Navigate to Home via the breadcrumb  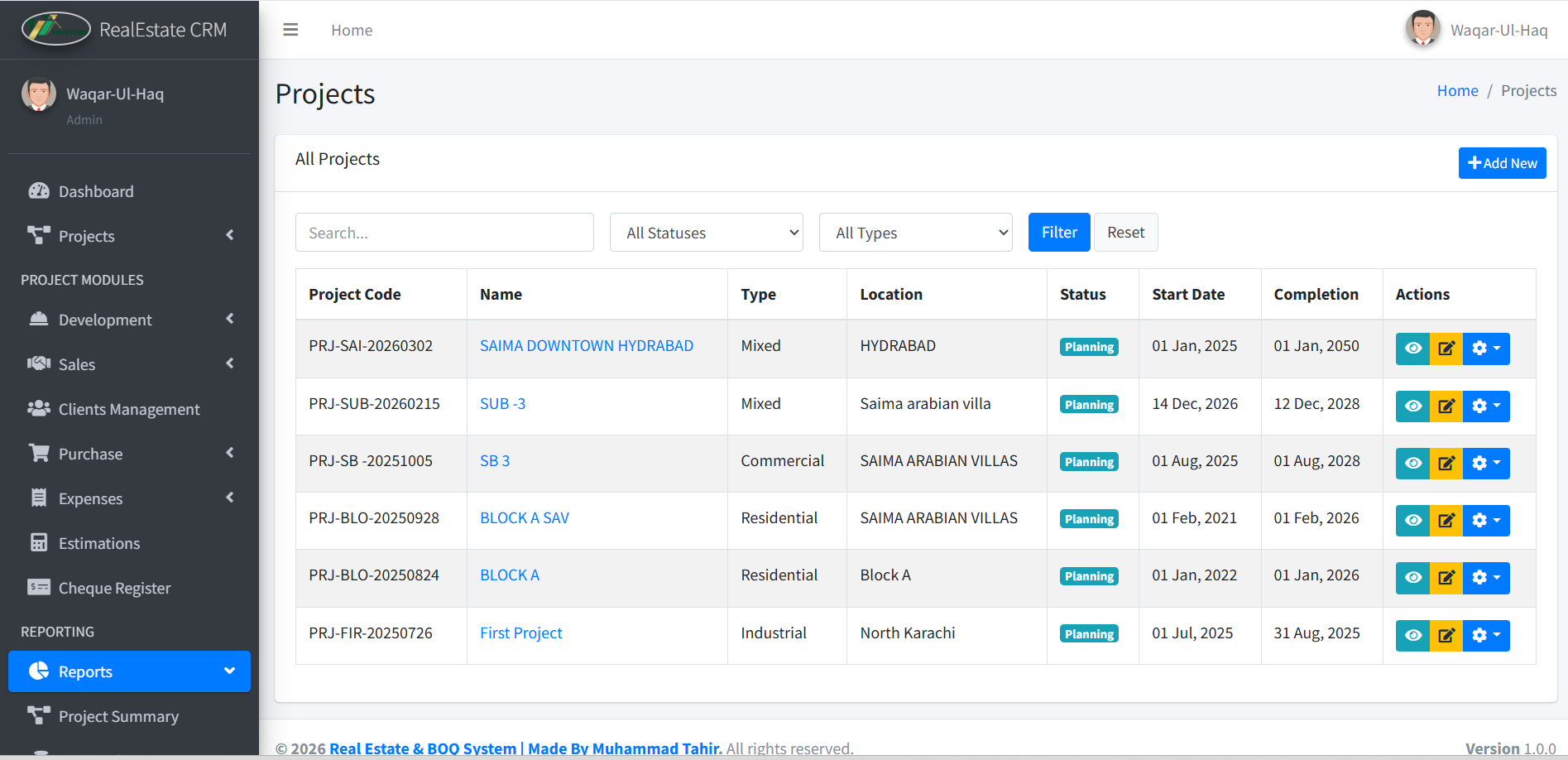(x=1457, y=90)
